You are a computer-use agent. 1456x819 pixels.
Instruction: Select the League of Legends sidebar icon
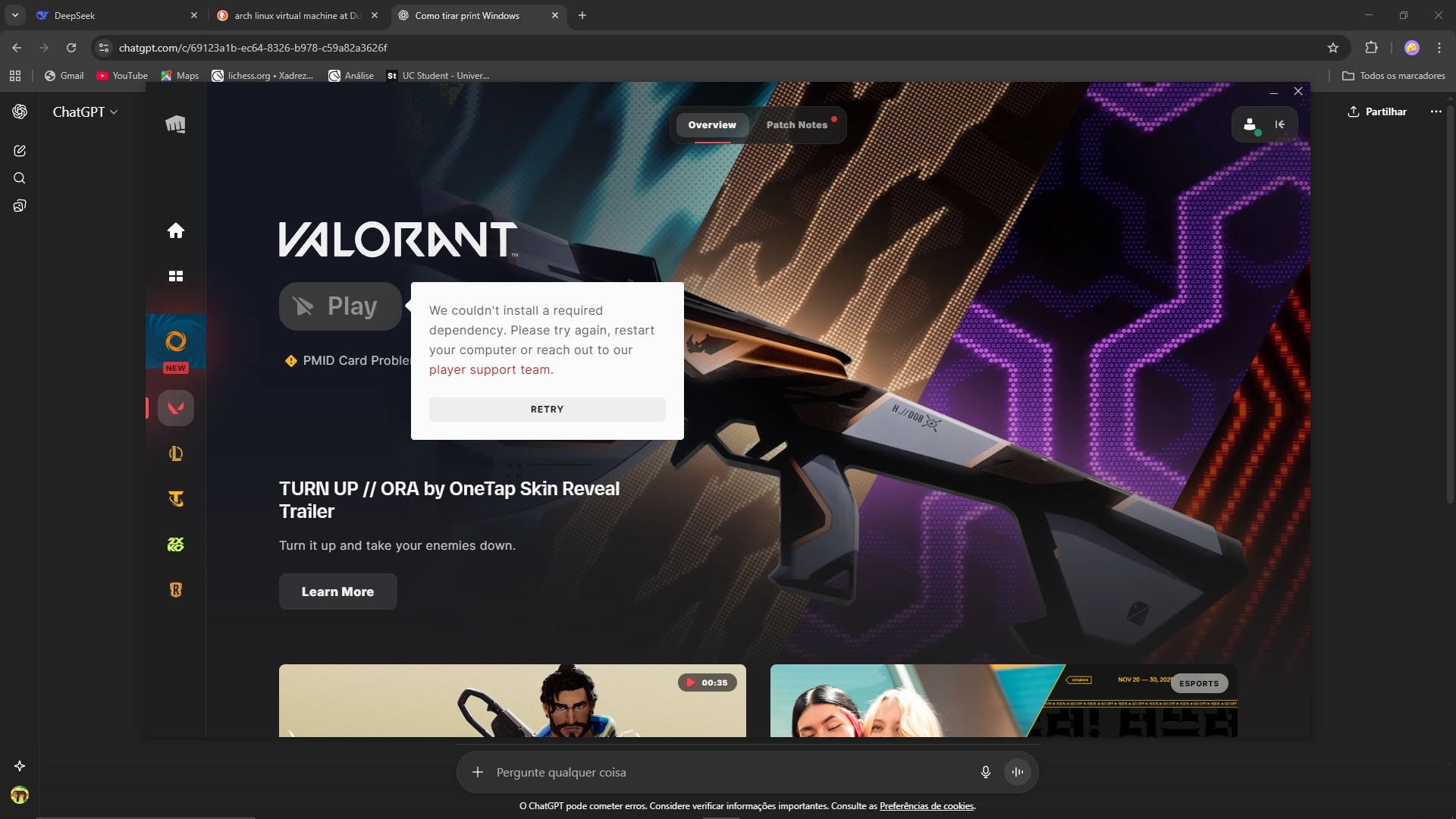coord(175,453)
